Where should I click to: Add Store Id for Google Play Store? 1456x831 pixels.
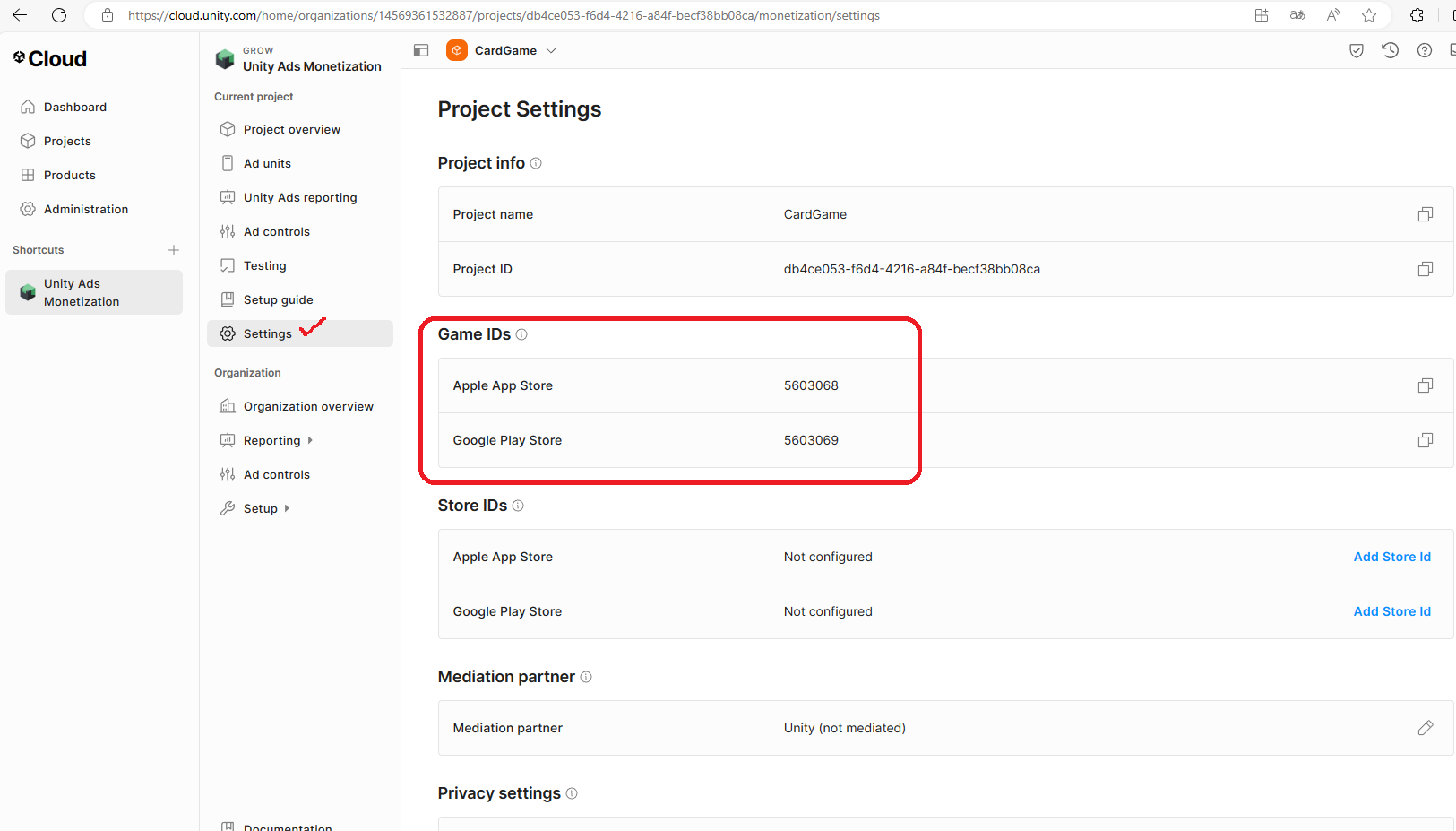click(x=1391, y=611)
